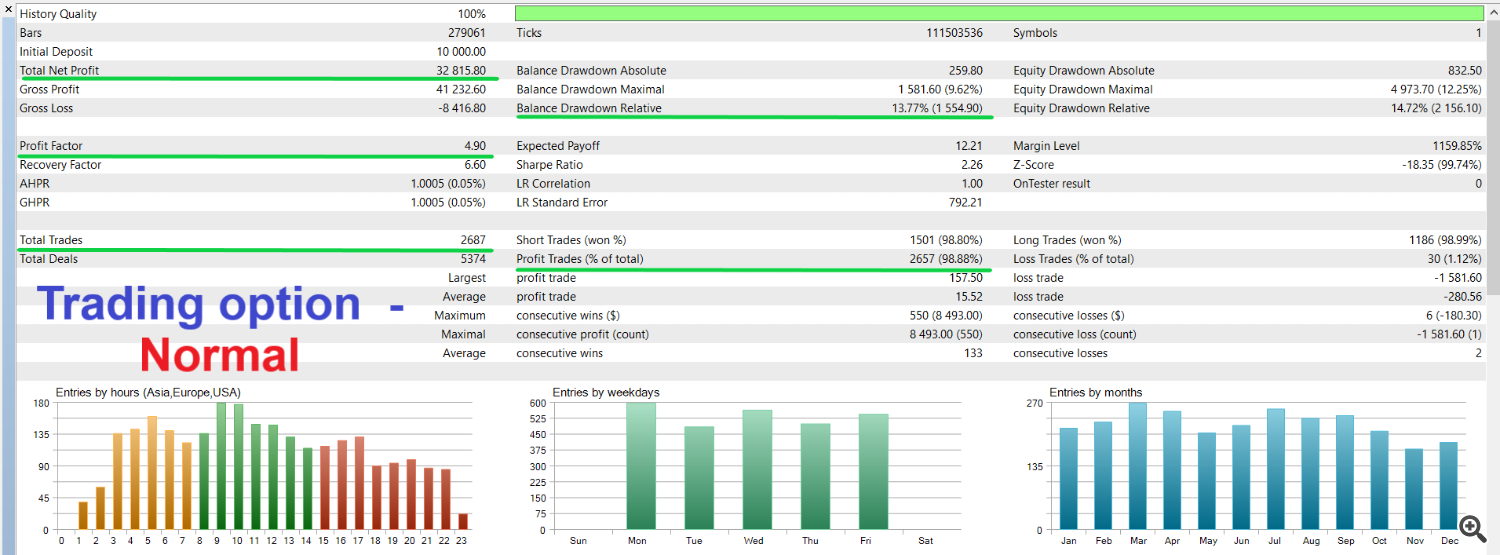The height and width of the screenshot is (555, 1500).
Task: Click the hour 23 bar in hours chart
Action: 463,521
